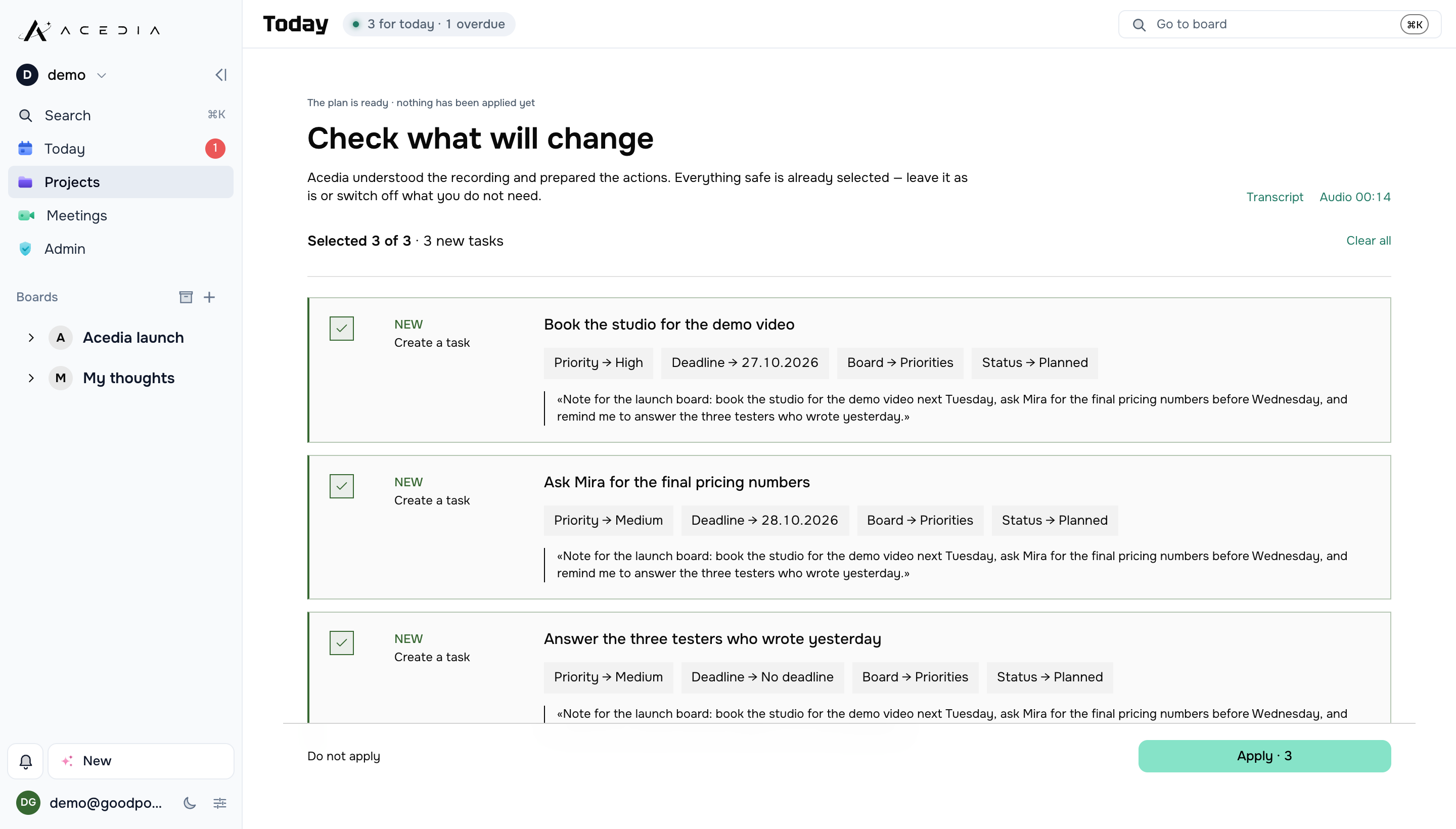Open the My thoughts board
The width and height of the screenshot is (1456, 829).
click(129, 378)
